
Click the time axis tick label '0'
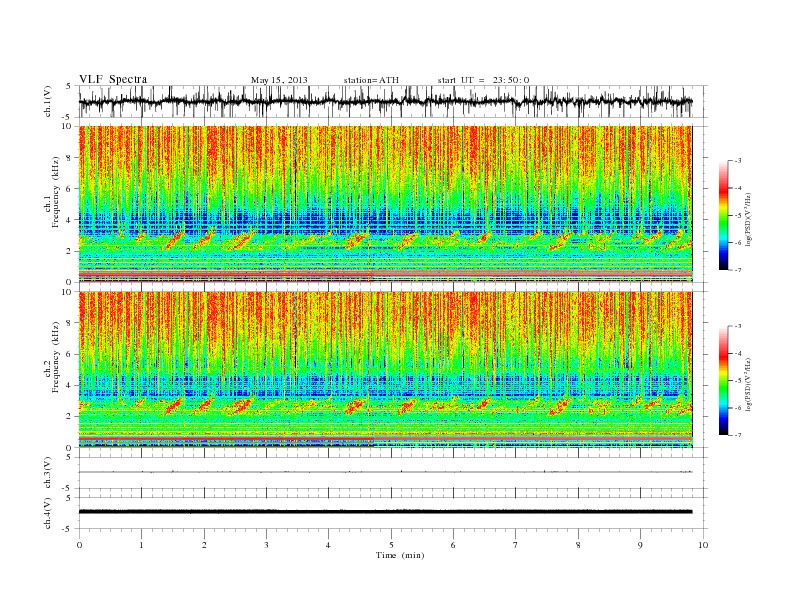(79, 545)
